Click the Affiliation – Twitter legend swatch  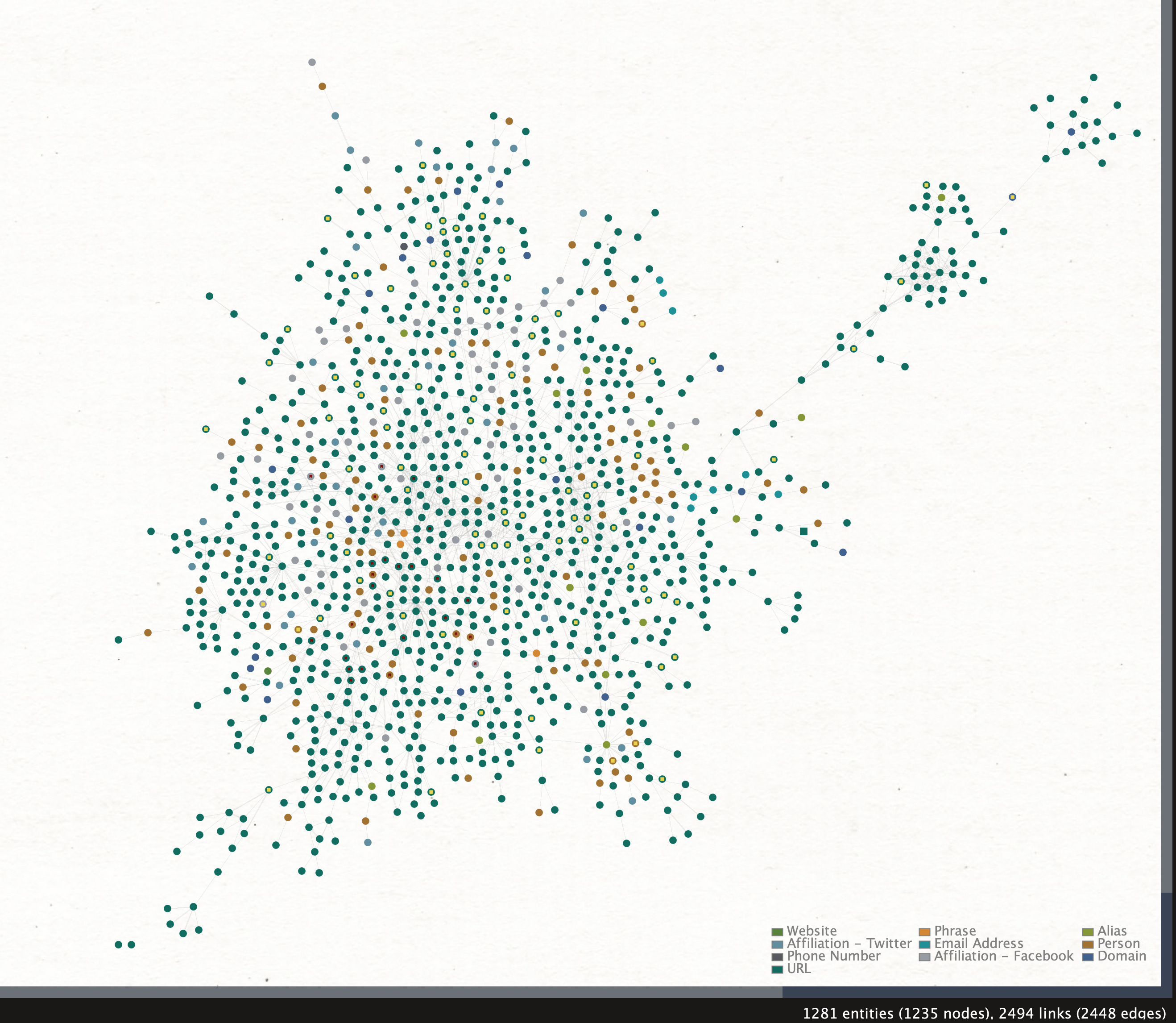777,944
